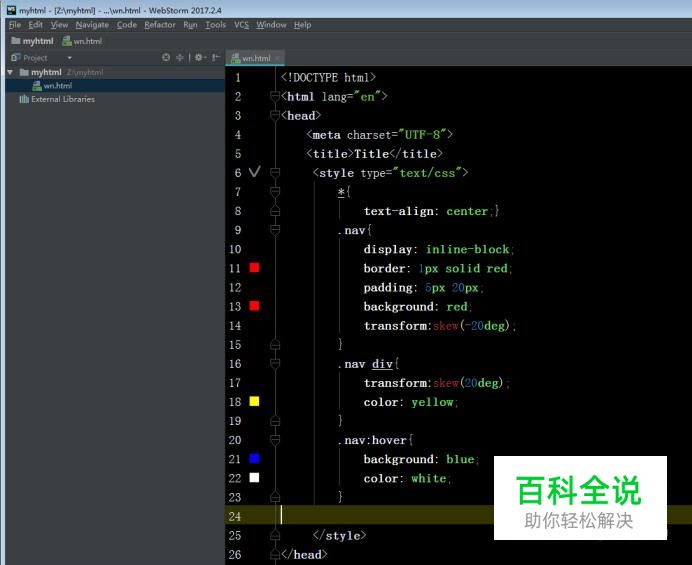This screenshot has width=692, height=565.
Task: Click 'UTF-8' charset value
Action: 422,135
